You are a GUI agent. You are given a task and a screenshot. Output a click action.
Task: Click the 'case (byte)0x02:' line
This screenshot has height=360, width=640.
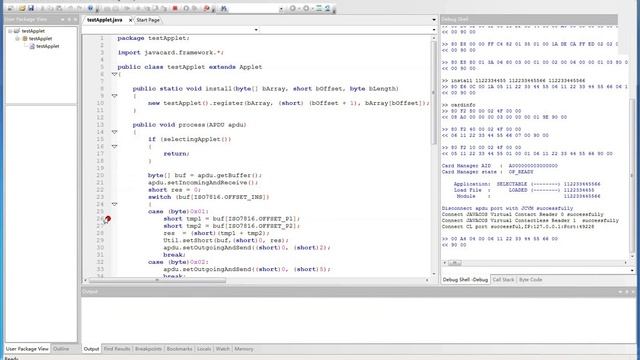coord(178,262)
